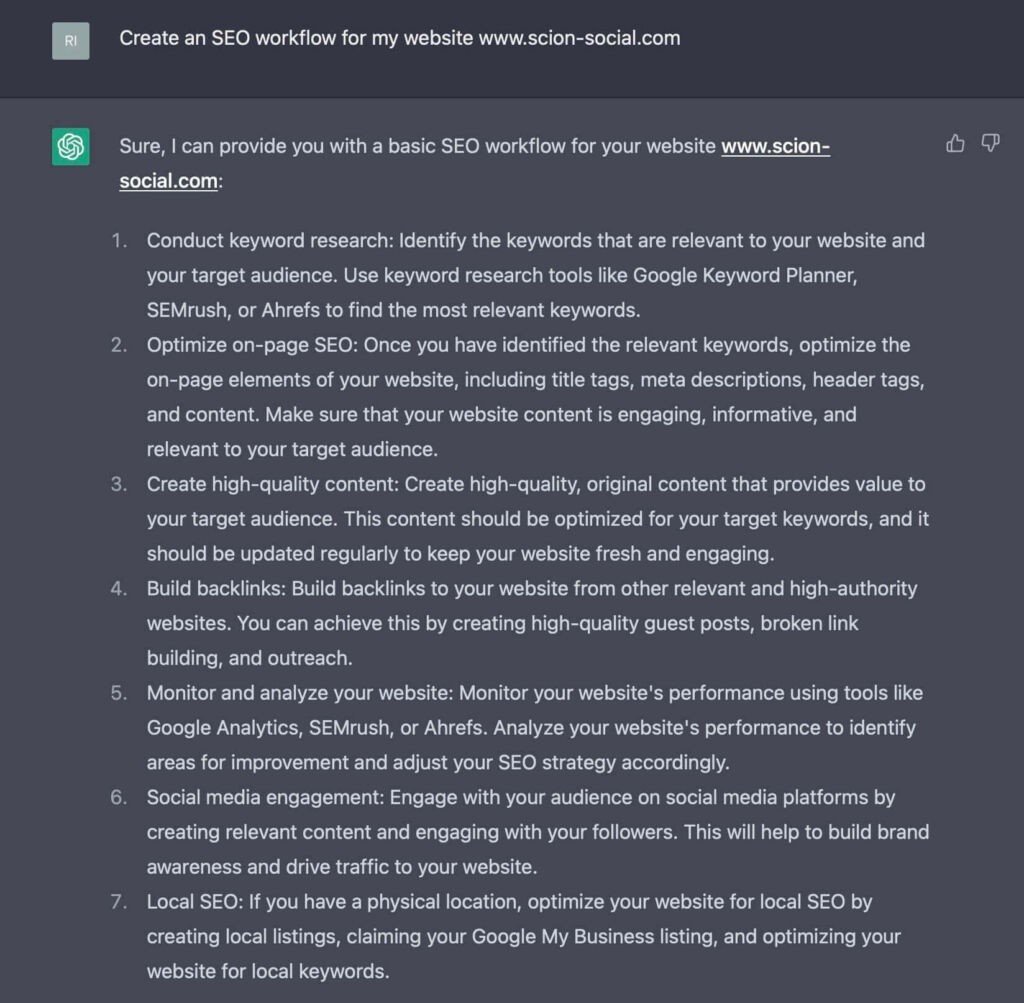Click the "Google Analytics" text in step five
This screenshot has width=1024, height=1003.
[x=224, y=727]
